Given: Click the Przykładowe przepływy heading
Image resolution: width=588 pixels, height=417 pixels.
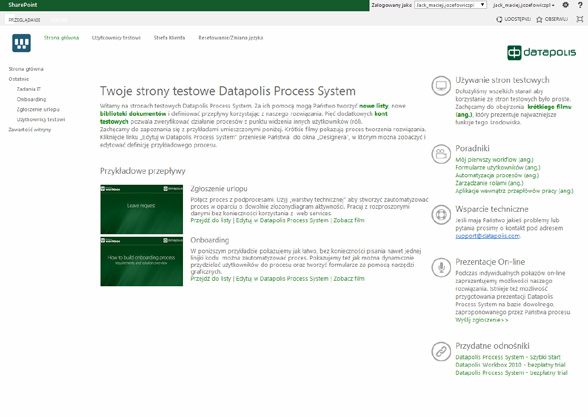Looking at the screenshot, I should click(x=142, y=171).
